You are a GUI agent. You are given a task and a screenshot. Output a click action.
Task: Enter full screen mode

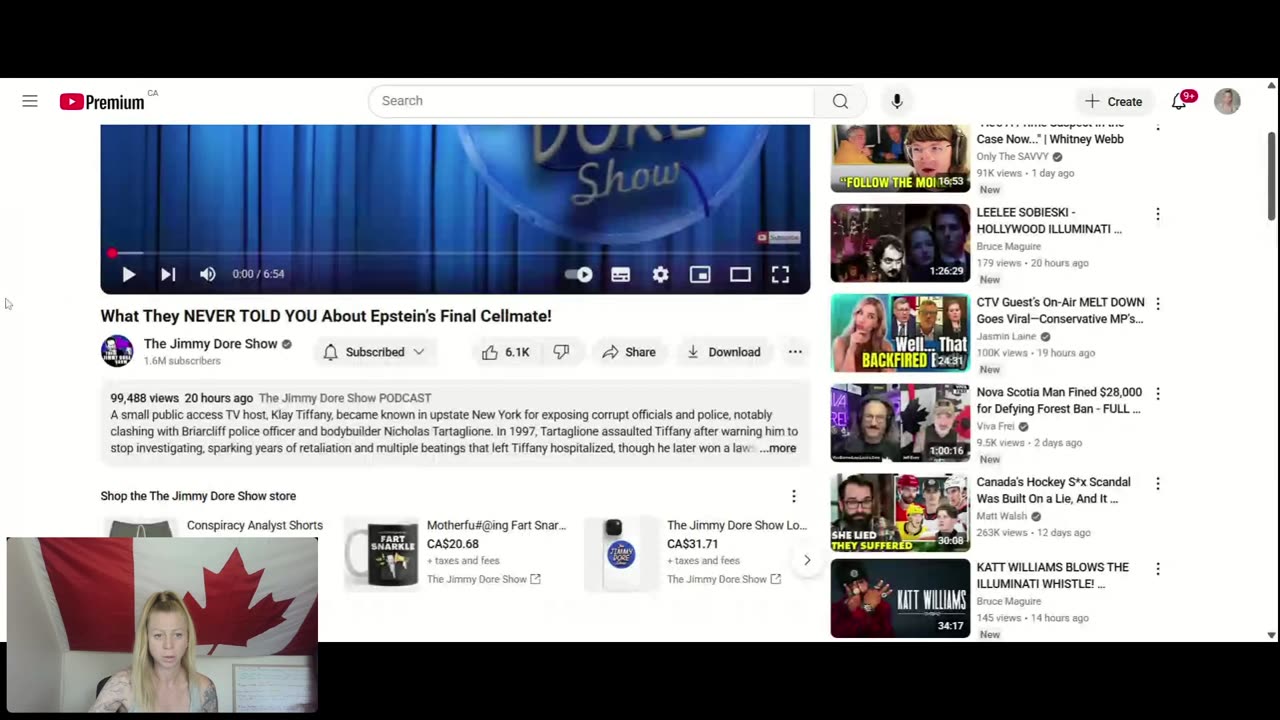click(780, 274)
